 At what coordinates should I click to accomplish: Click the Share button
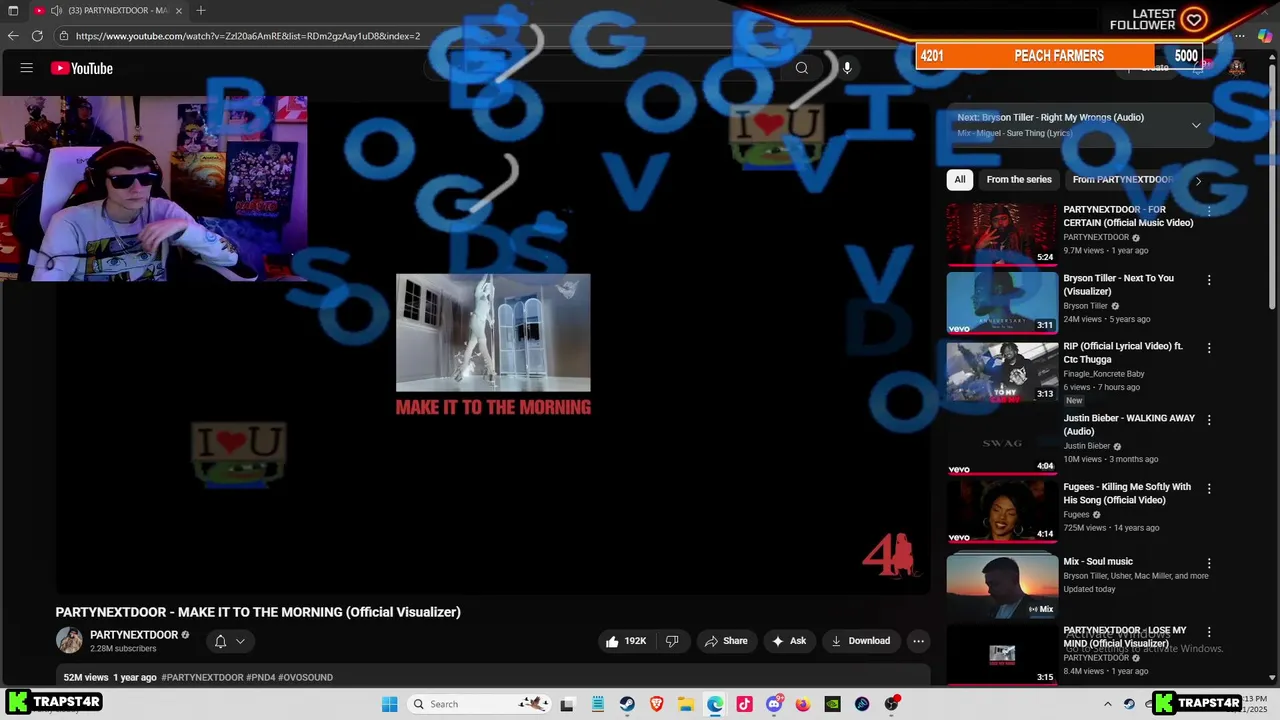pyautogui.click(x=726, y=641)
